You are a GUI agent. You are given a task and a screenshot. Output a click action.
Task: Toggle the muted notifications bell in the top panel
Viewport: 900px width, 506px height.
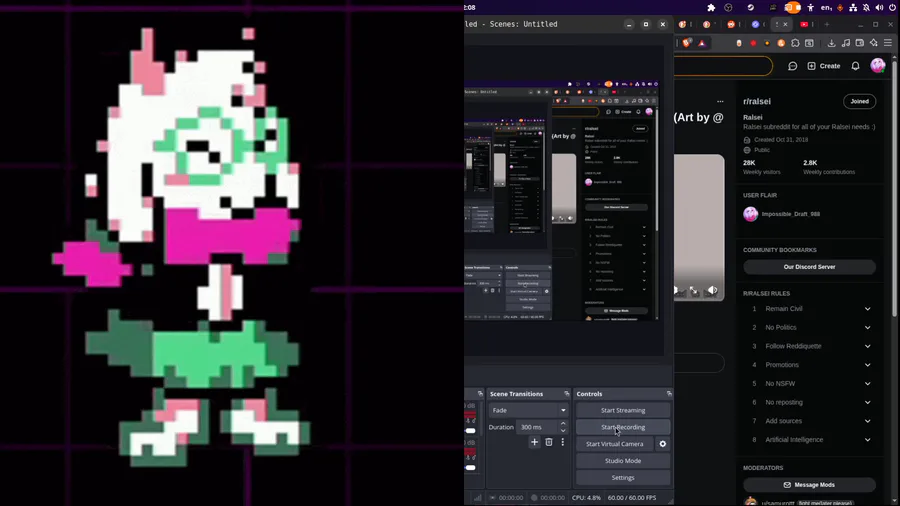[866, 7]
